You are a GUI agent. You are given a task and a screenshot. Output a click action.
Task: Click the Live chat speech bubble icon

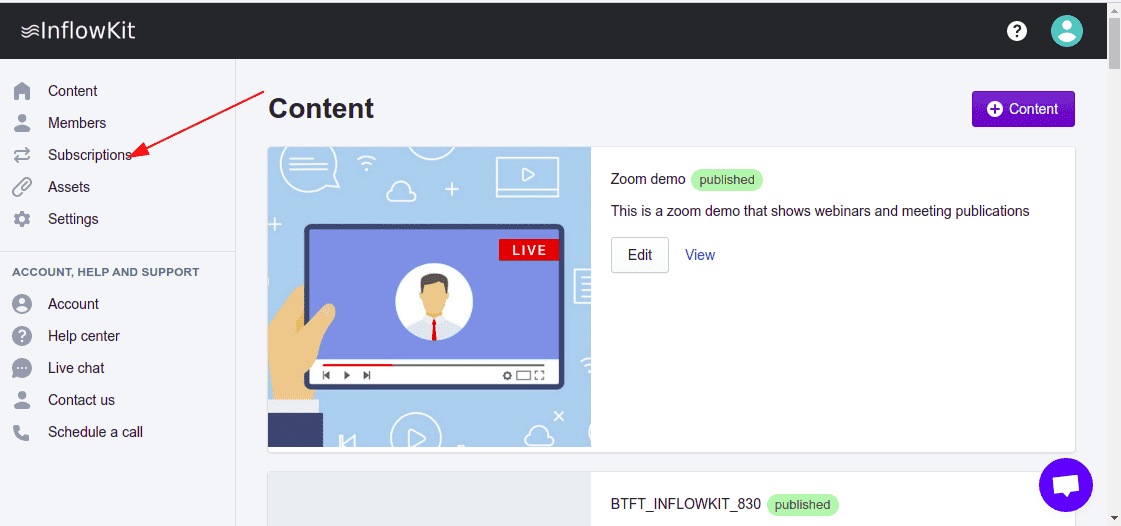tap(22, 368)
